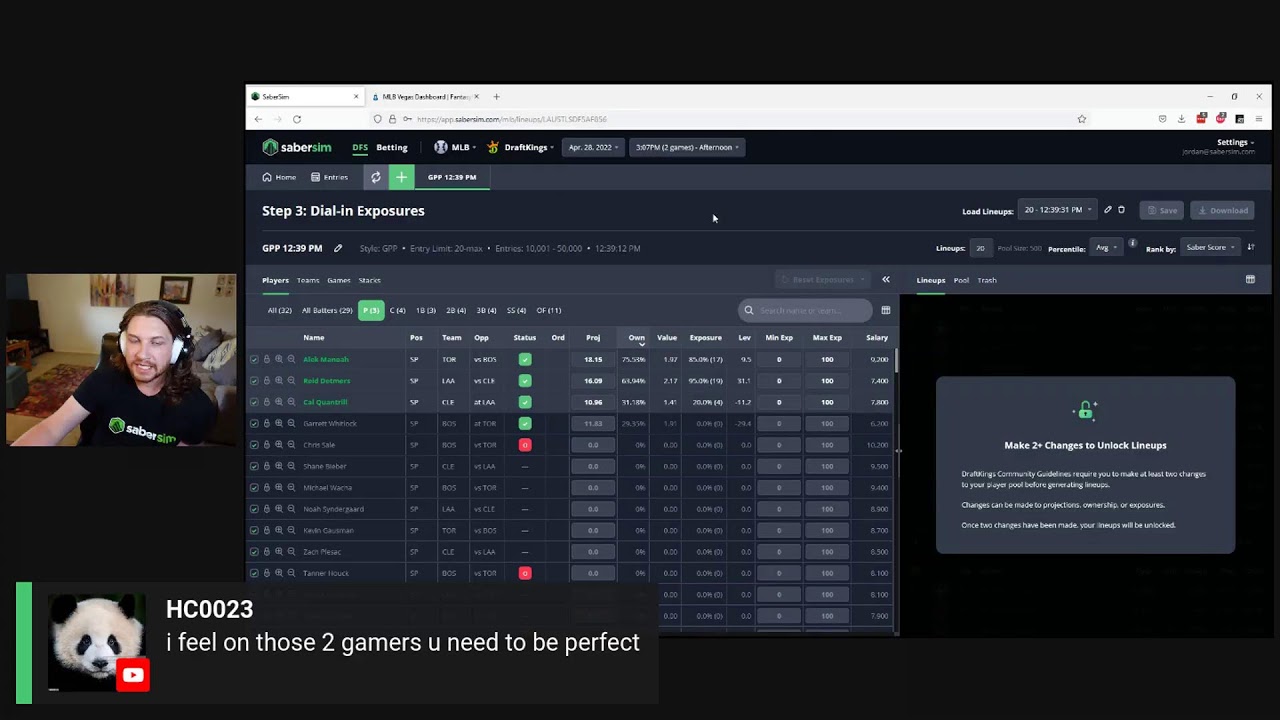This screenshot has height=720, width=1280.
Task: Click Alek Manoah projection field 18.15
Action: 593,359
